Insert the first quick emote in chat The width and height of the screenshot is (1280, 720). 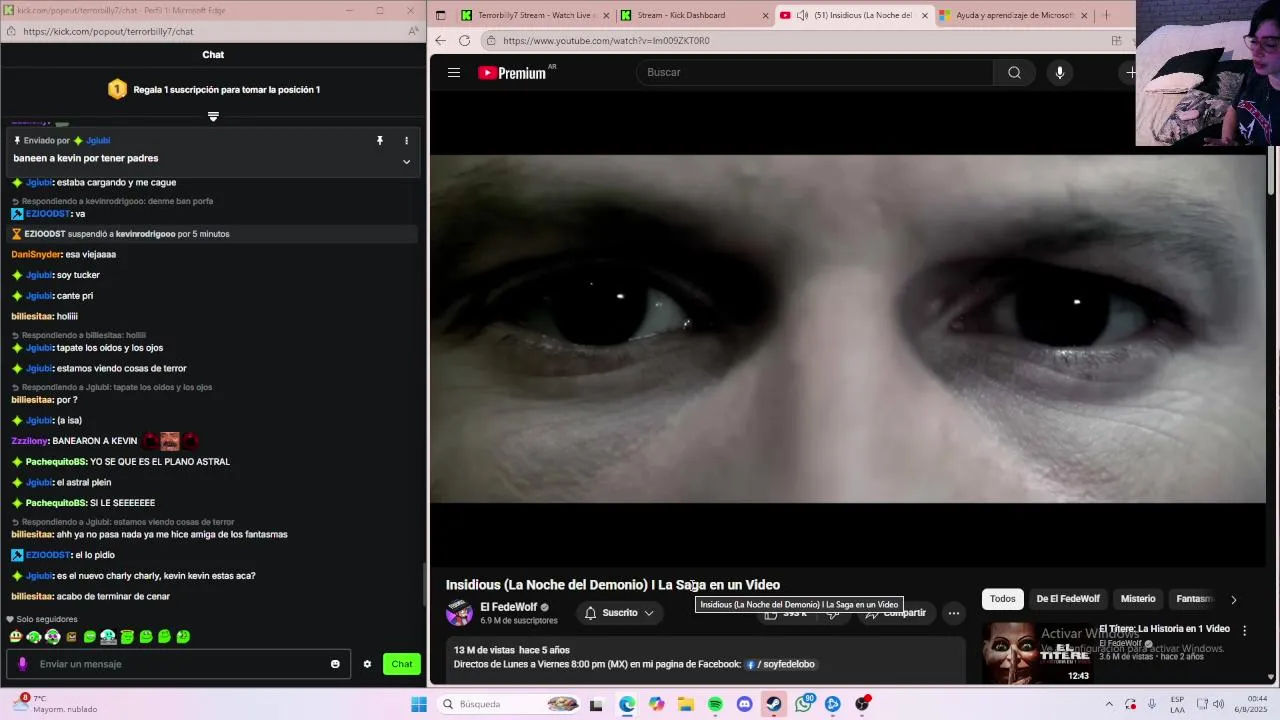click(x=15, y=636)
